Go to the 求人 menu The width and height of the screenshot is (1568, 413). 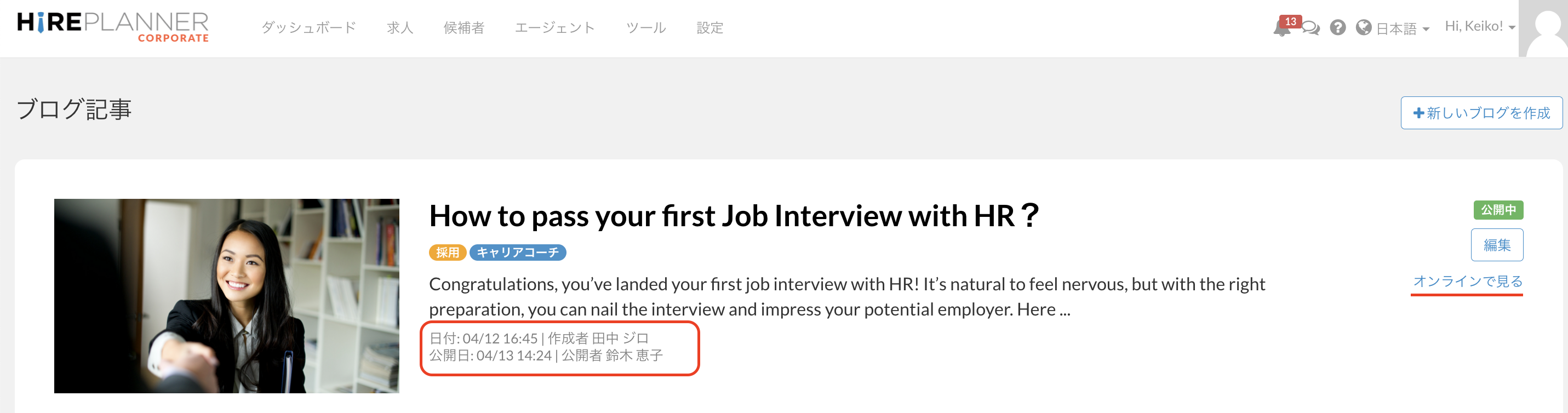400,28
